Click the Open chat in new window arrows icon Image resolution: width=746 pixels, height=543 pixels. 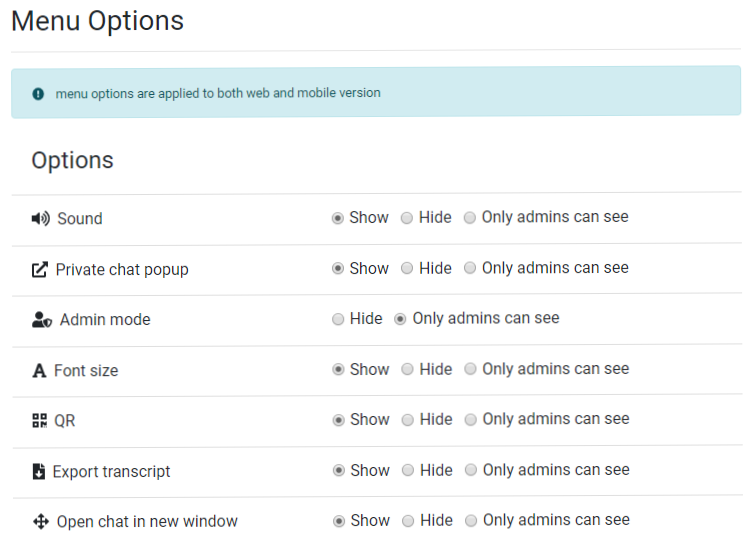click(x=41, y=522)
